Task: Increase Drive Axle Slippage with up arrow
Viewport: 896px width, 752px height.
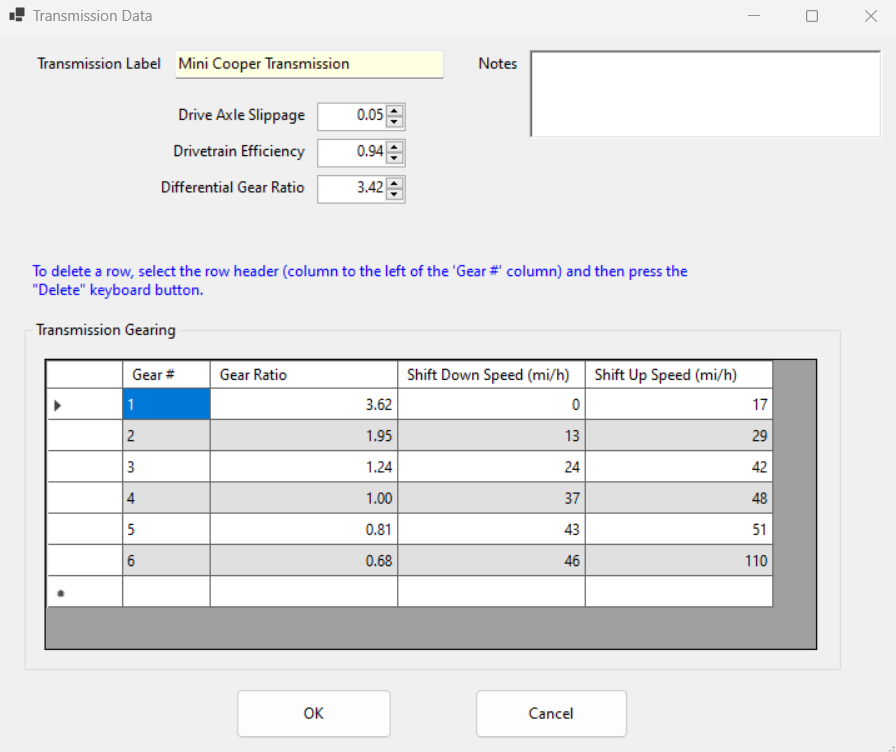Action: (394, 111)
